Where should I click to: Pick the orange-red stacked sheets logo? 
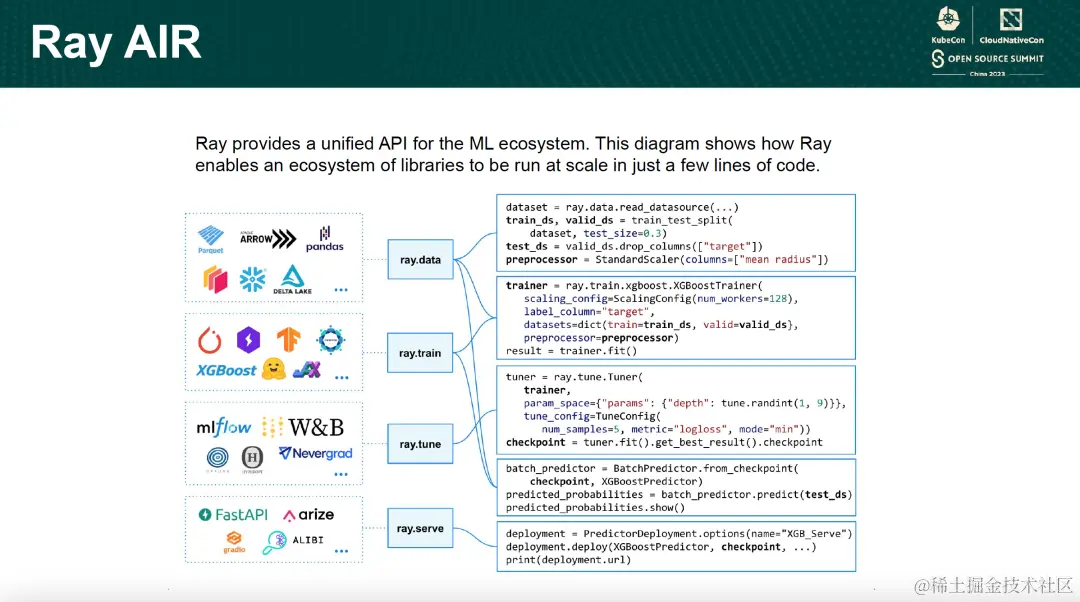pos(215,279)
